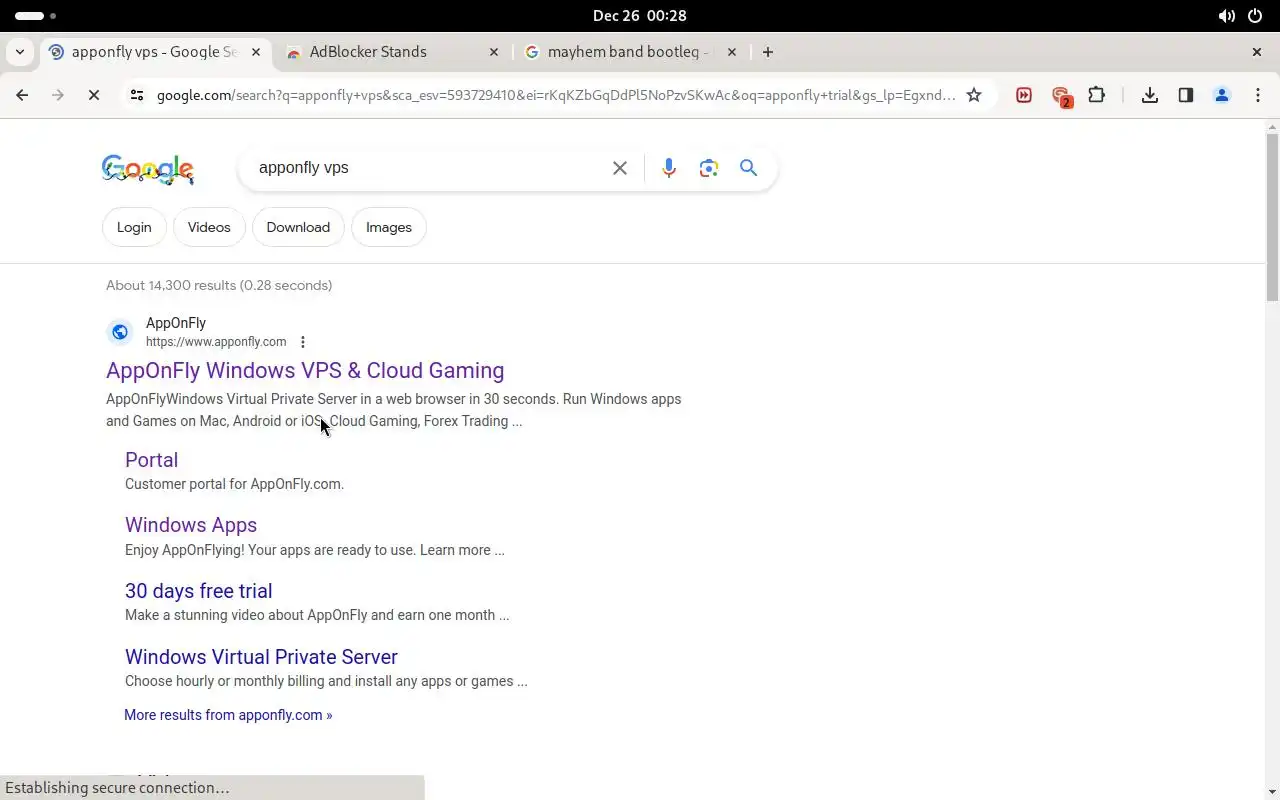
Task: Open the AdBlocker extension with badge 2
Action: pos(1061,96)
